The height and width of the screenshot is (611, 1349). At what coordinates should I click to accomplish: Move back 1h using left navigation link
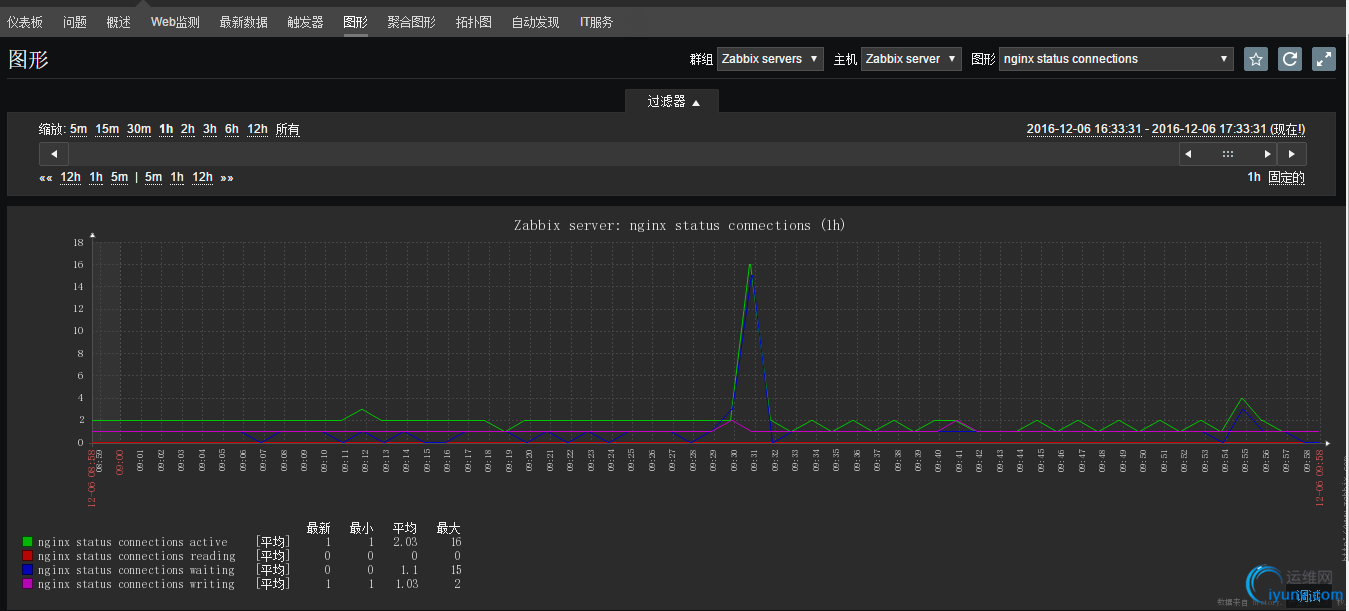pyautogui.click(x=96, y=178)
